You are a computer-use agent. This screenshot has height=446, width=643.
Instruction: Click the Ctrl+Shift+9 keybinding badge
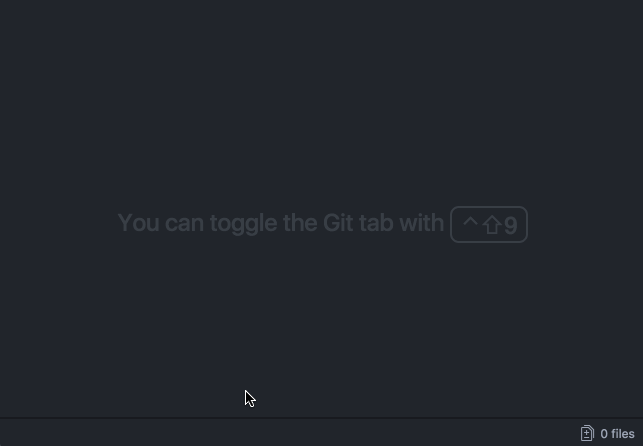489,224
